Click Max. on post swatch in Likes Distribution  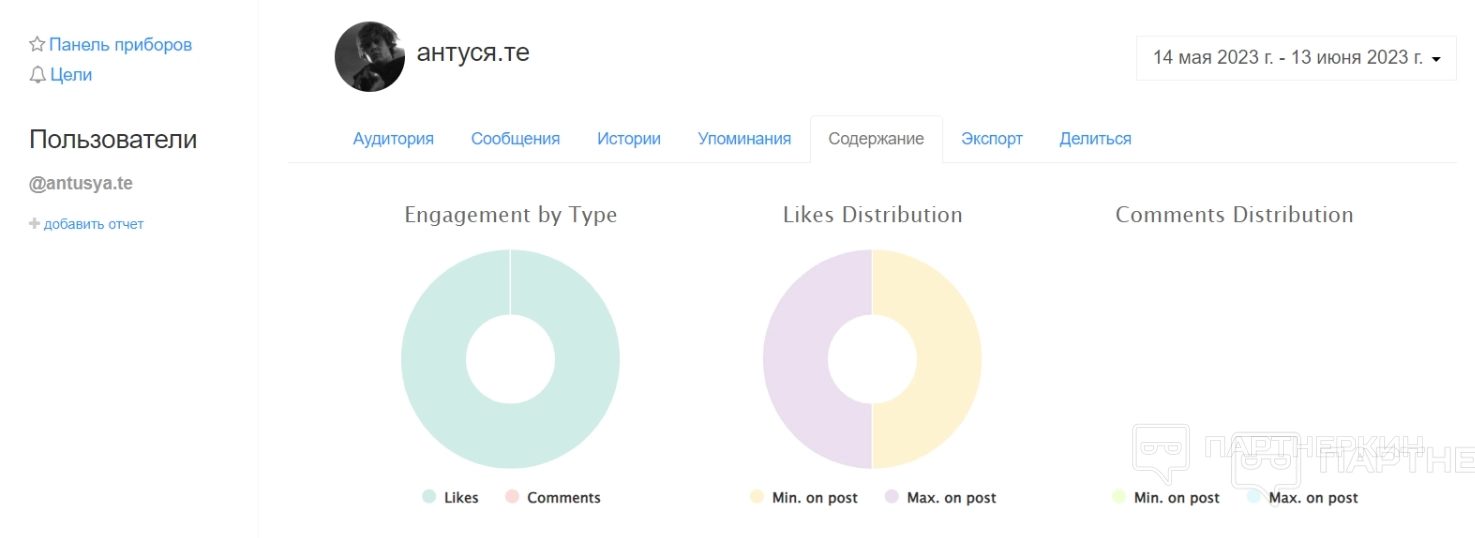coord(892,498)
